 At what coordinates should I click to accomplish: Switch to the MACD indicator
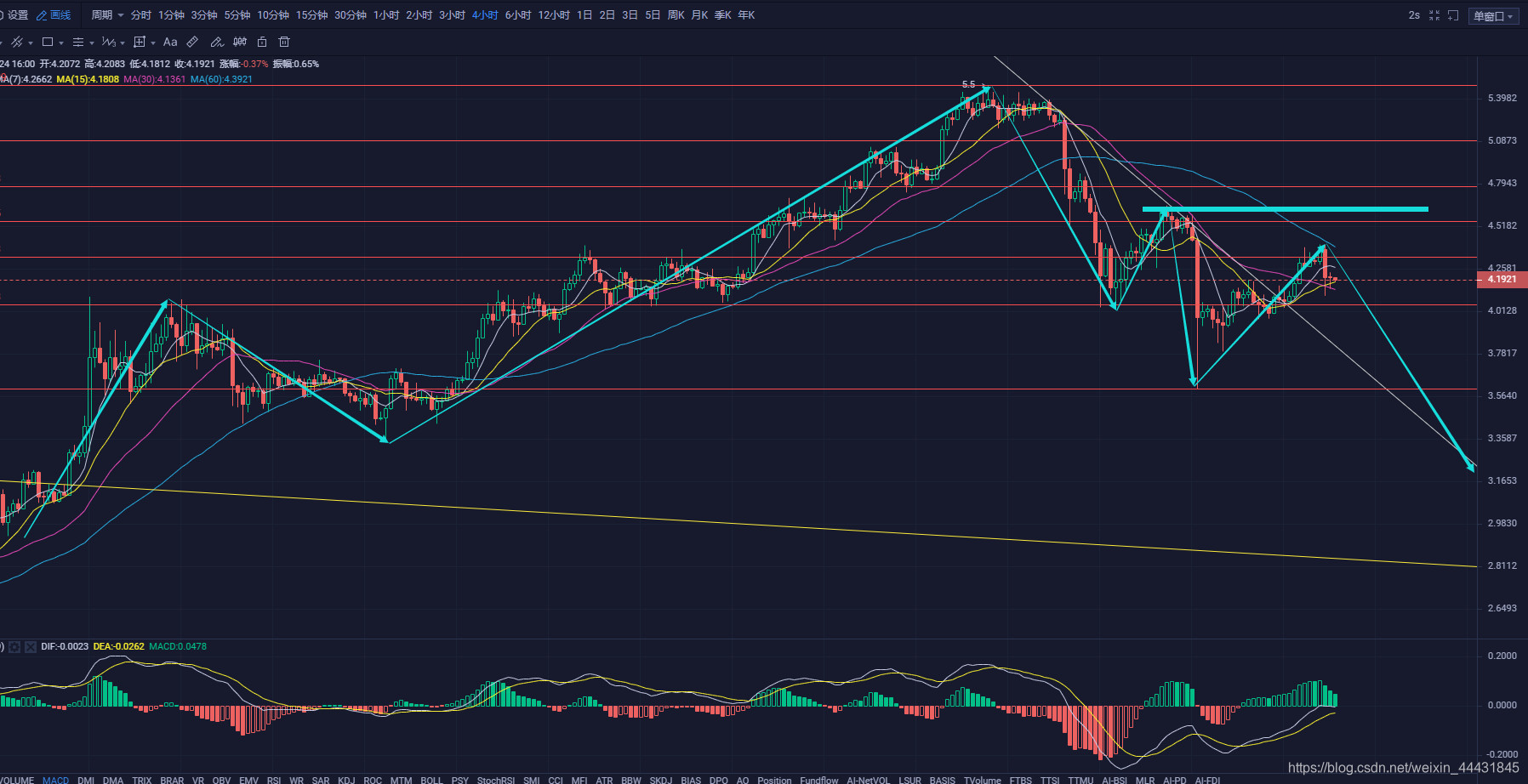pyautogui.click(x=55, y=780)
